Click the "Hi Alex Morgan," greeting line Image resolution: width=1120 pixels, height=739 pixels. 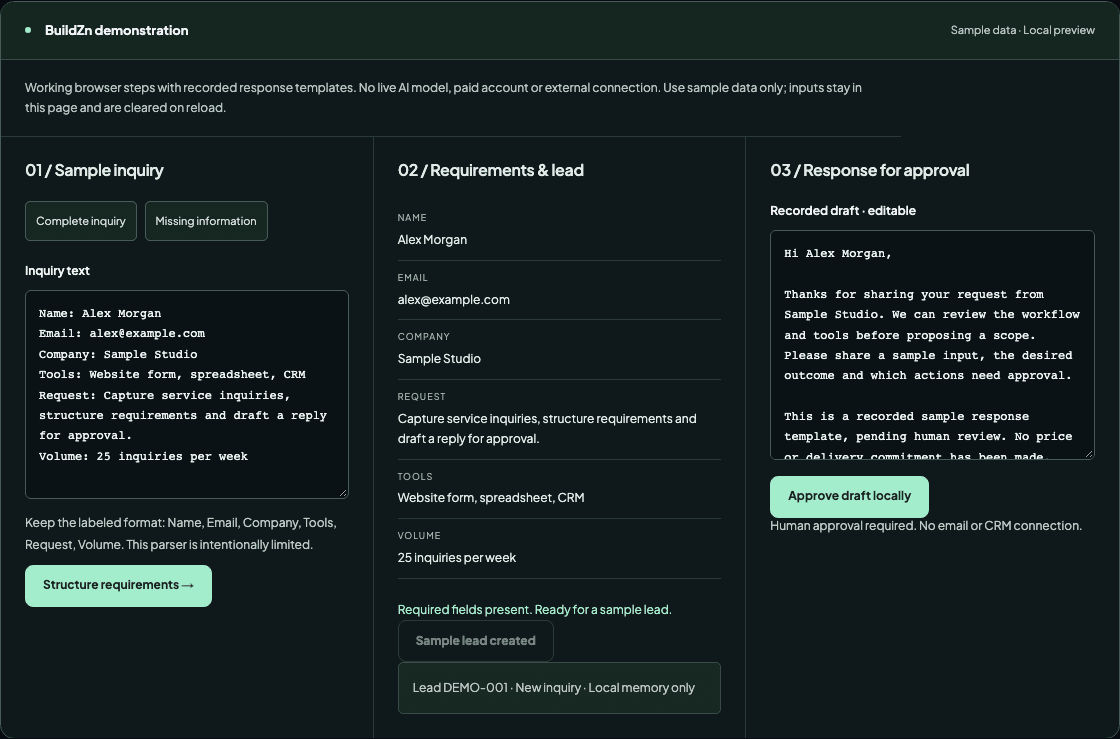[x=838, y=253]
